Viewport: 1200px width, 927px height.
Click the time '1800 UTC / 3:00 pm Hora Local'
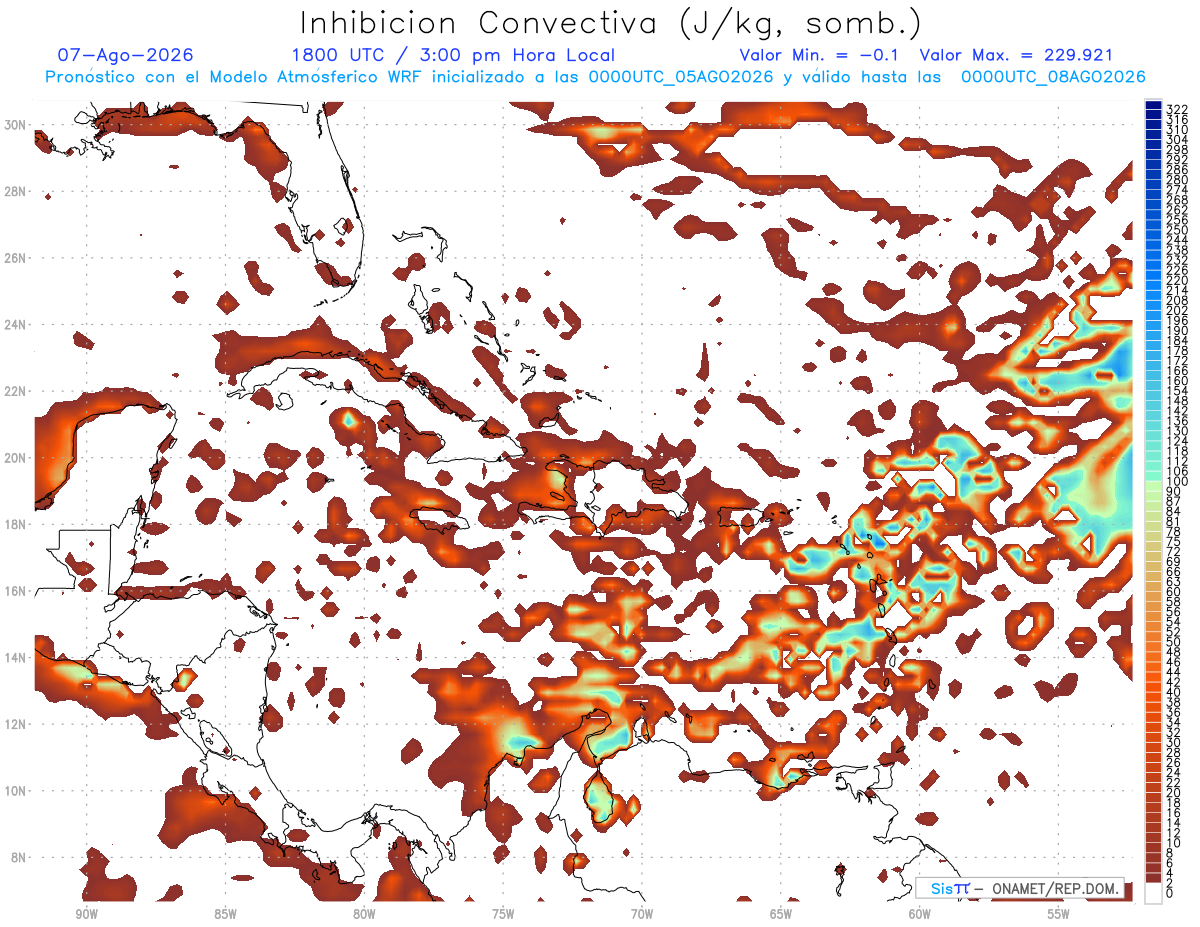point(453,55)
